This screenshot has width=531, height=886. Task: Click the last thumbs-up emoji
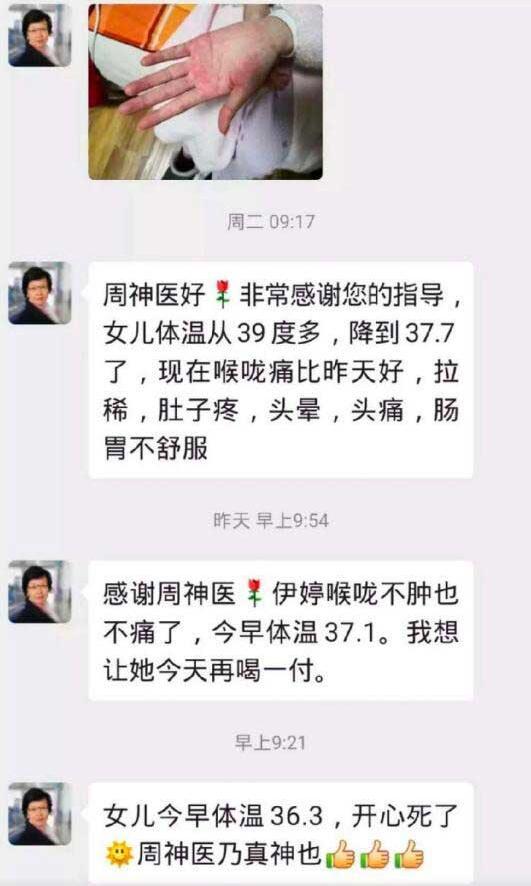tap(409, 854)
